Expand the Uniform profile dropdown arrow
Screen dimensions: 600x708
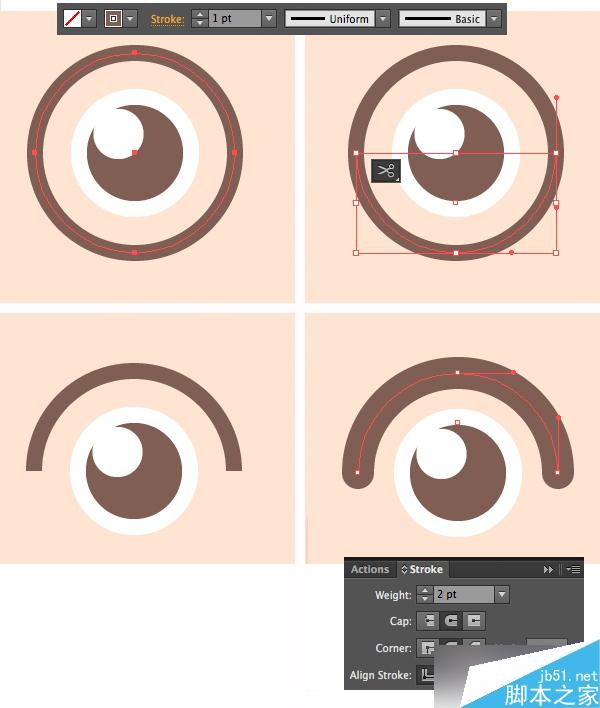pyautogui.click(x=383, y=19)
